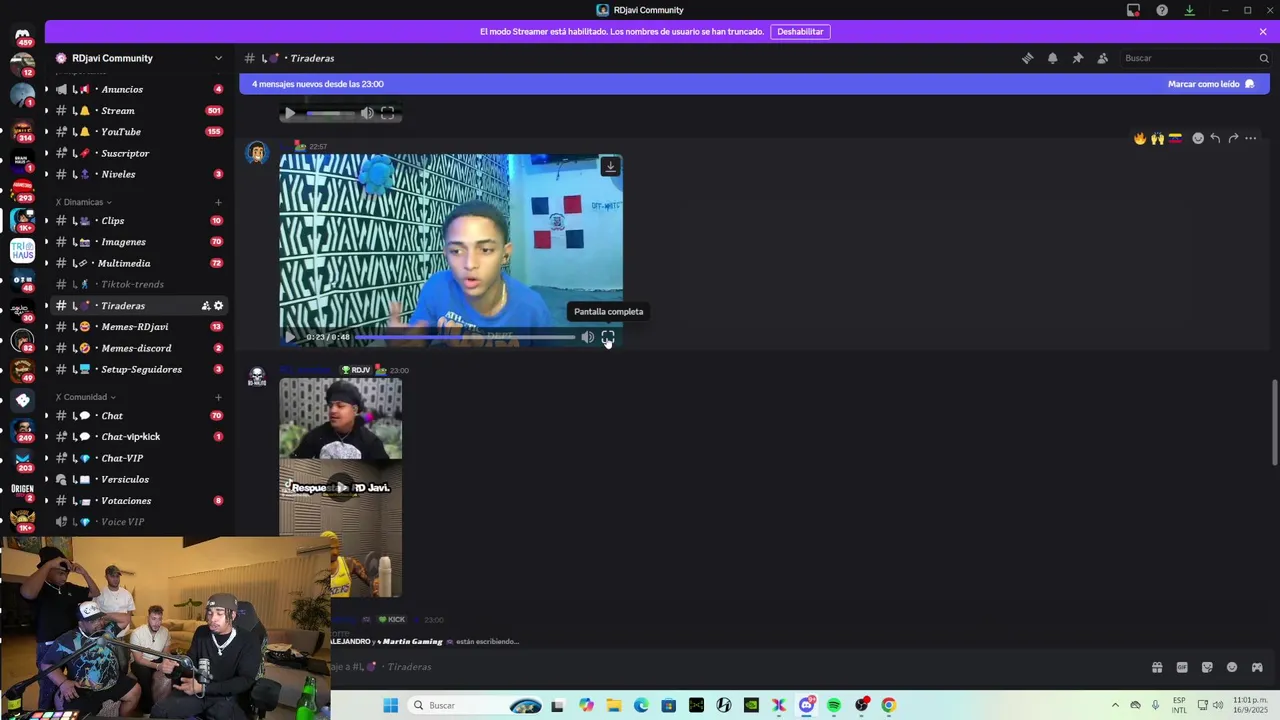Open the gift icon in message bar

tap(1157, 667)
